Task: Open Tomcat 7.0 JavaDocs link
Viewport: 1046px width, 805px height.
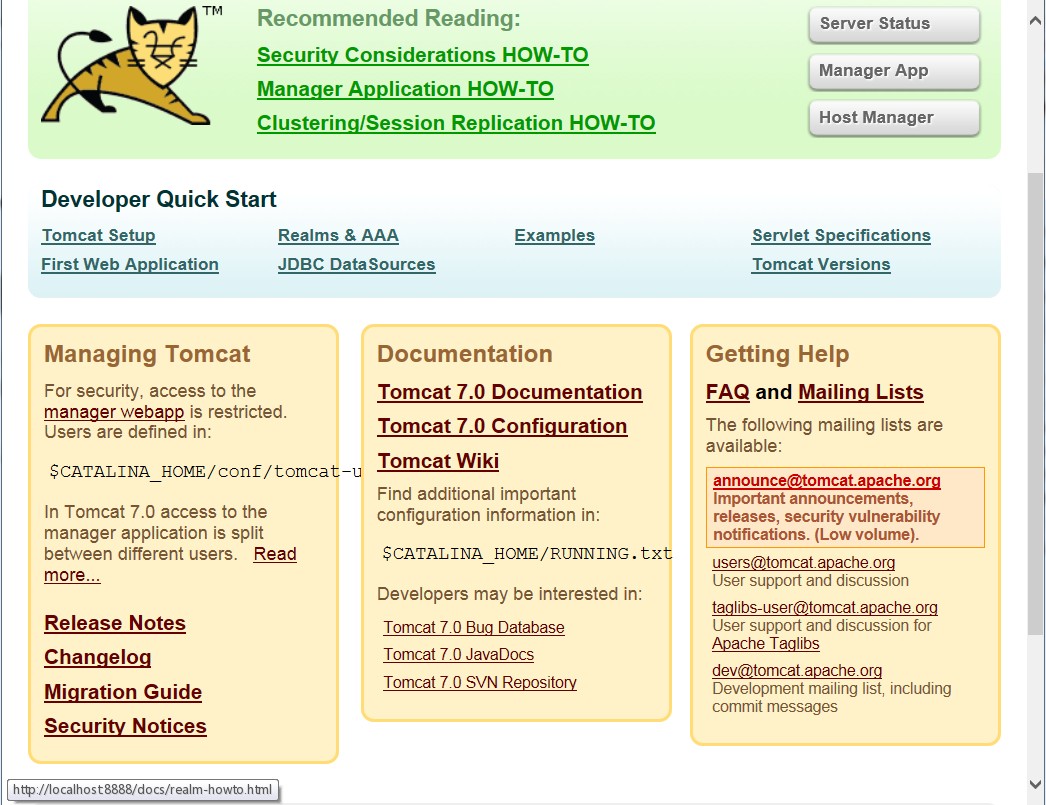Action: tap(458, 655)
